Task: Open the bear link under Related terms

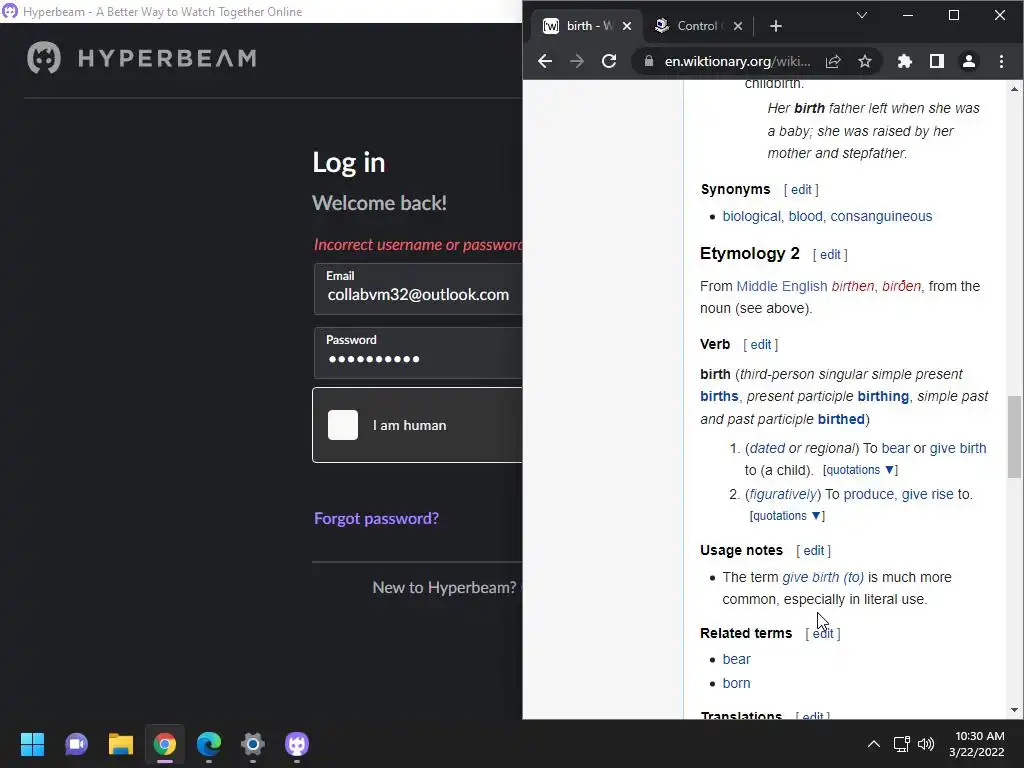Action: [x=736, y=660]
